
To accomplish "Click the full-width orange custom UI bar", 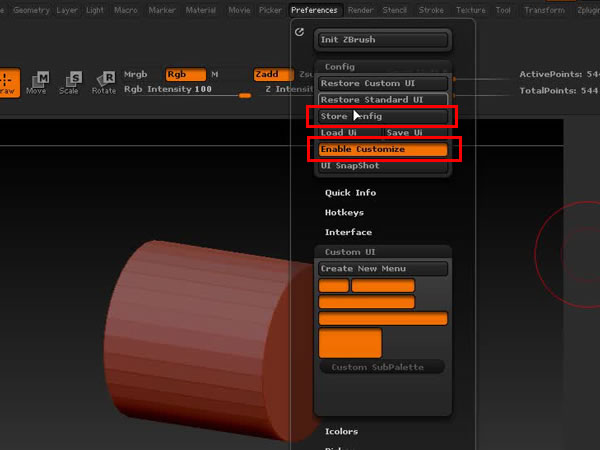I will [x=383, y=318].
